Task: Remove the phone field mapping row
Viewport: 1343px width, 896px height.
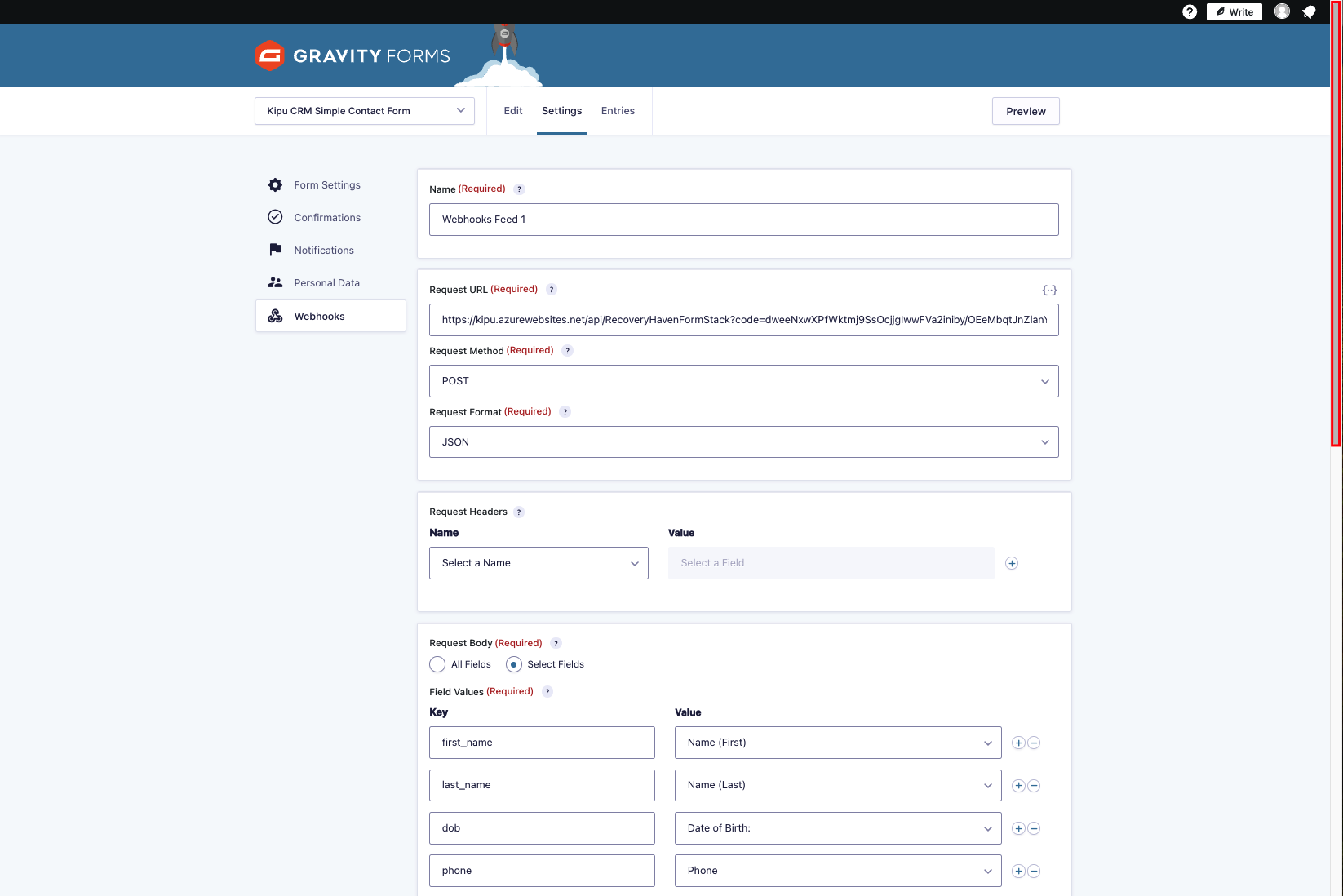Action: [x=1034, y=871]
